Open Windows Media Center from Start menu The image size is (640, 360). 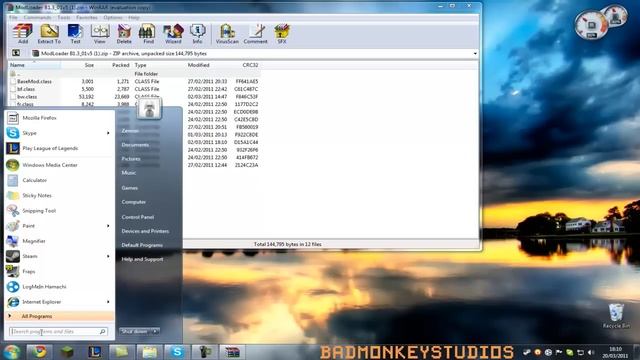click(59, 165)
